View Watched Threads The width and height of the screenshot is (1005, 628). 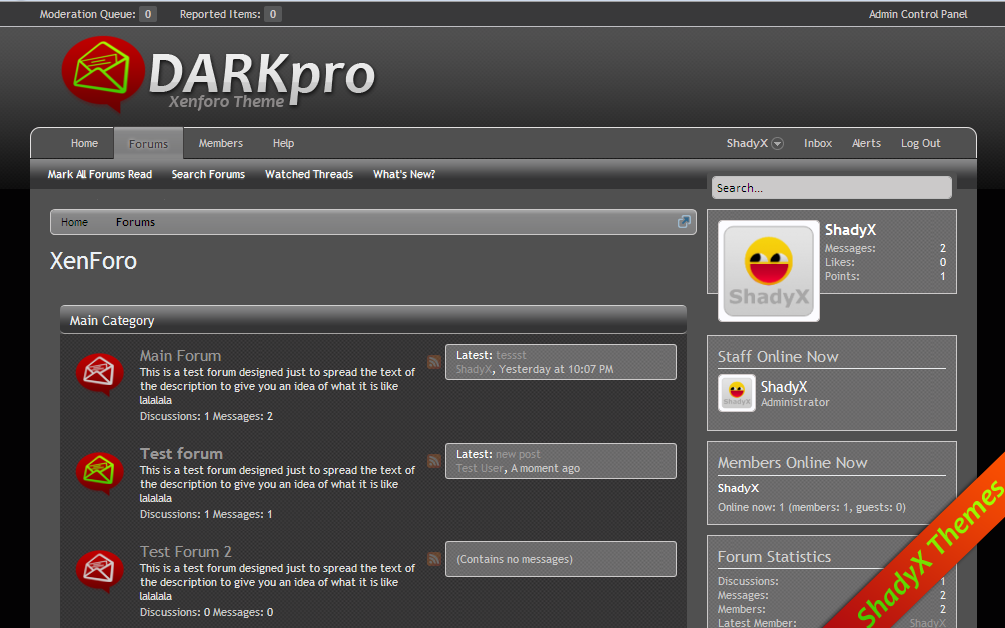click(309, 174)
